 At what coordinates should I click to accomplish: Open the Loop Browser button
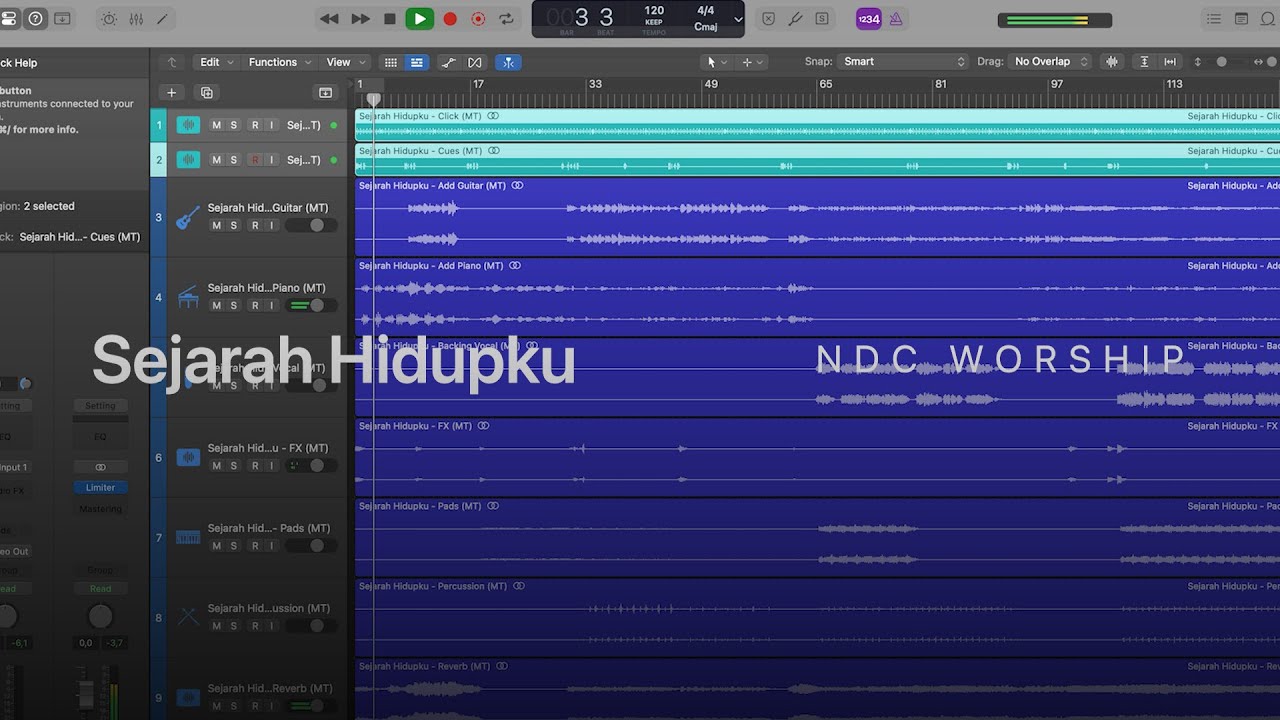pyautogui.click(x=1268, y=18)
